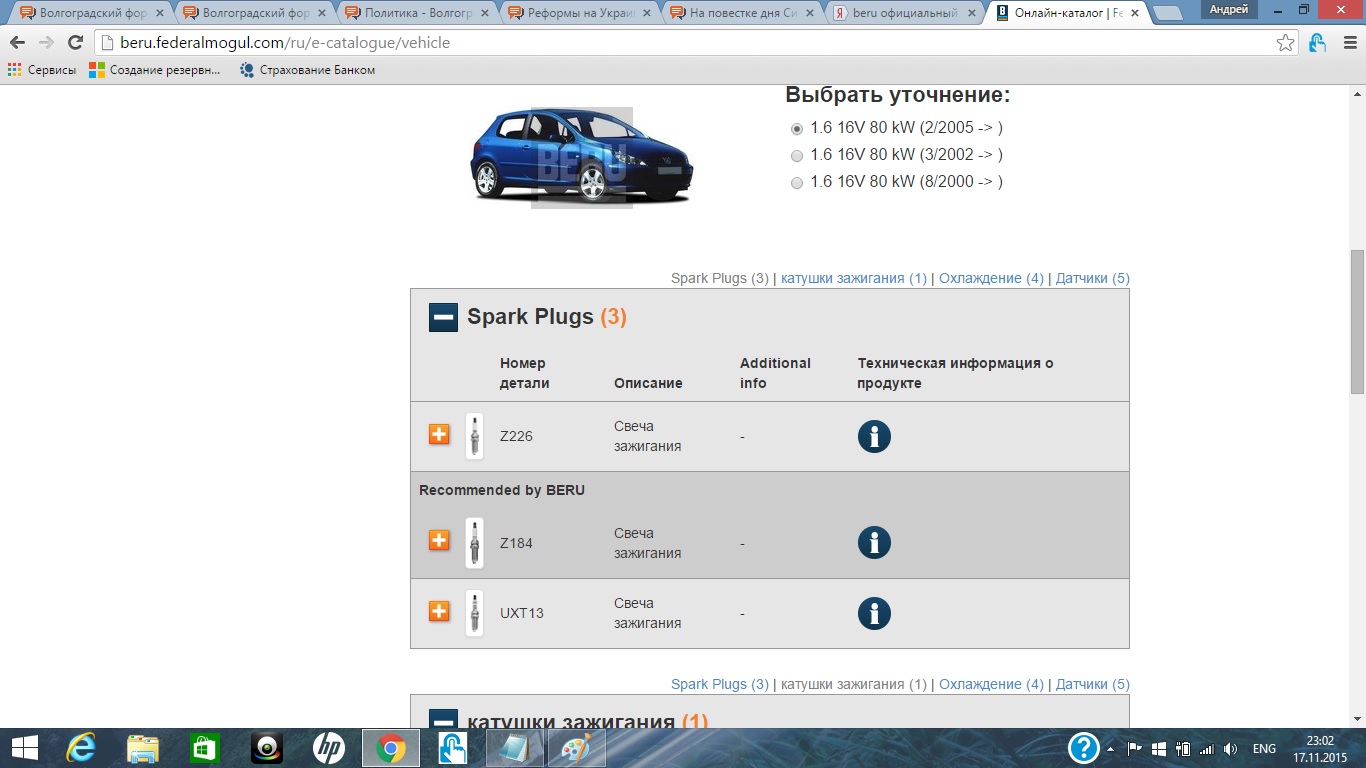Reload the BERU catalogue page

point(75,43)
